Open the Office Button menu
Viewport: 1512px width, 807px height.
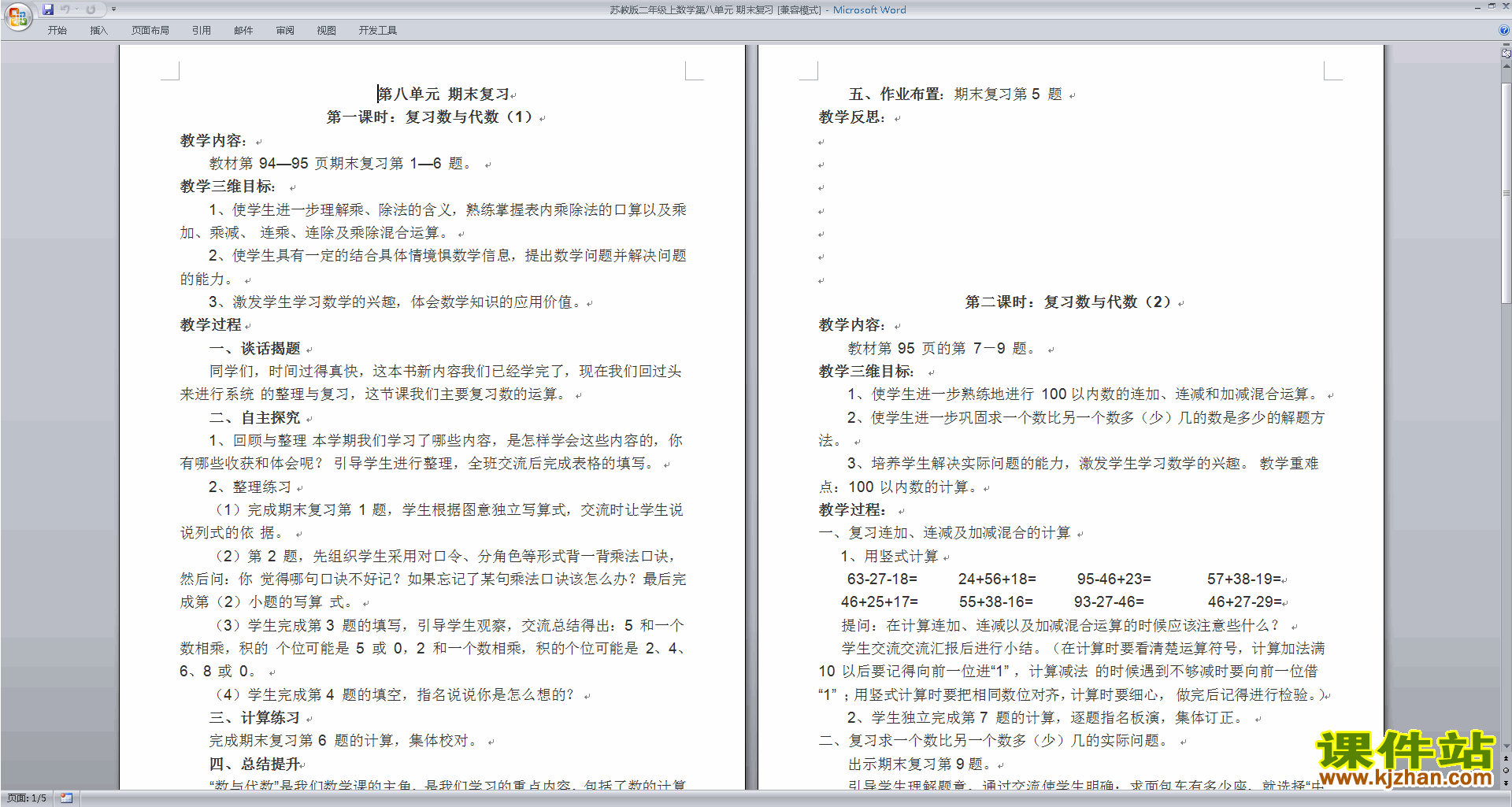(17, 16)
